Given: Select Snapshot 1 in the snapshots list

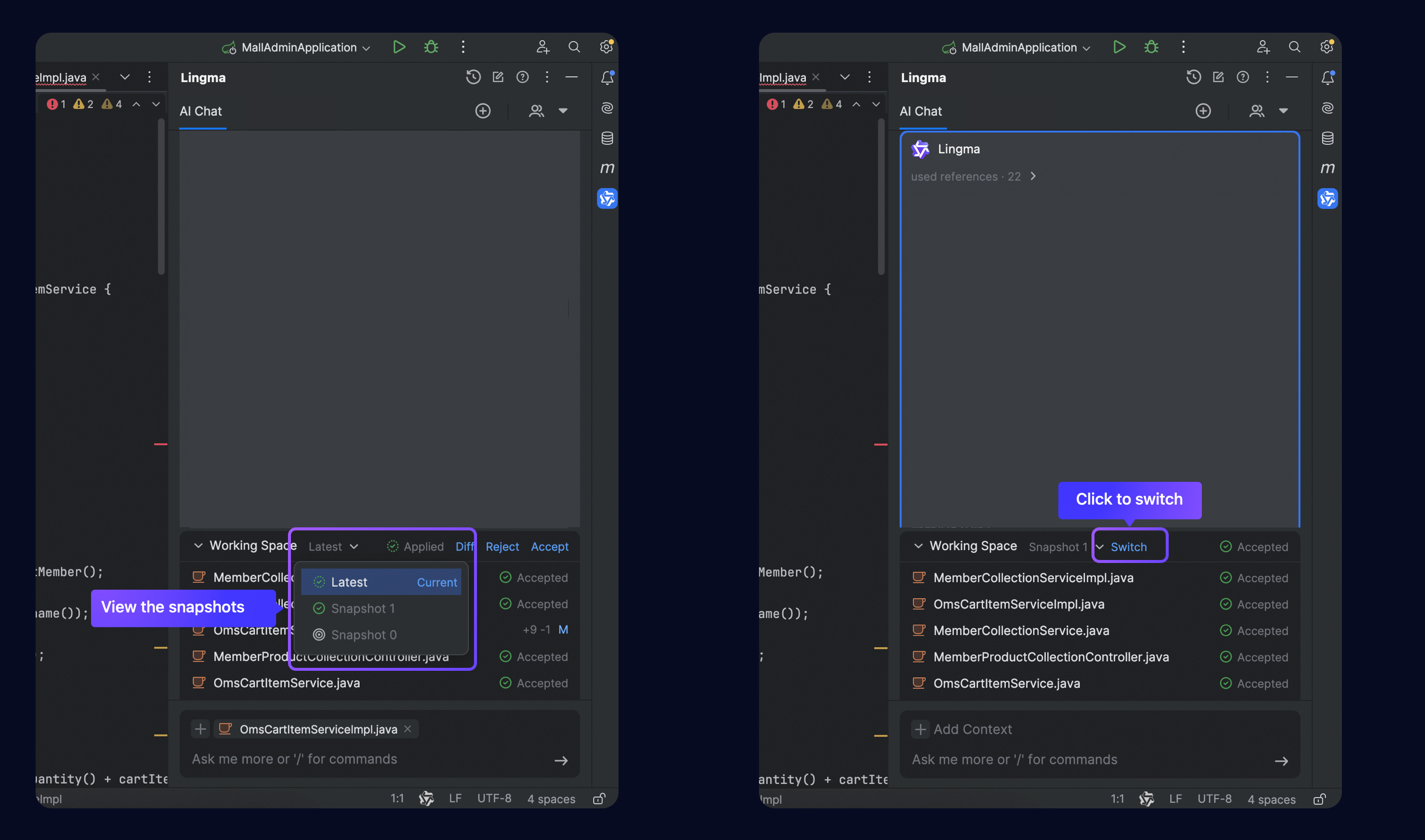Looking at the screenshot, I should click(362, 608).
